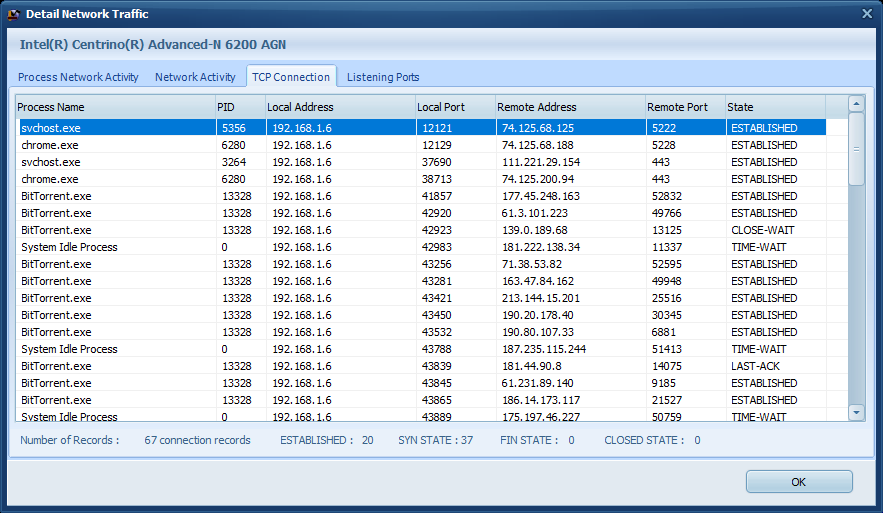883x513 pixels.
Task: Click remote port 5222 cell
Action: pyautogui.click(x=664, y=128)
